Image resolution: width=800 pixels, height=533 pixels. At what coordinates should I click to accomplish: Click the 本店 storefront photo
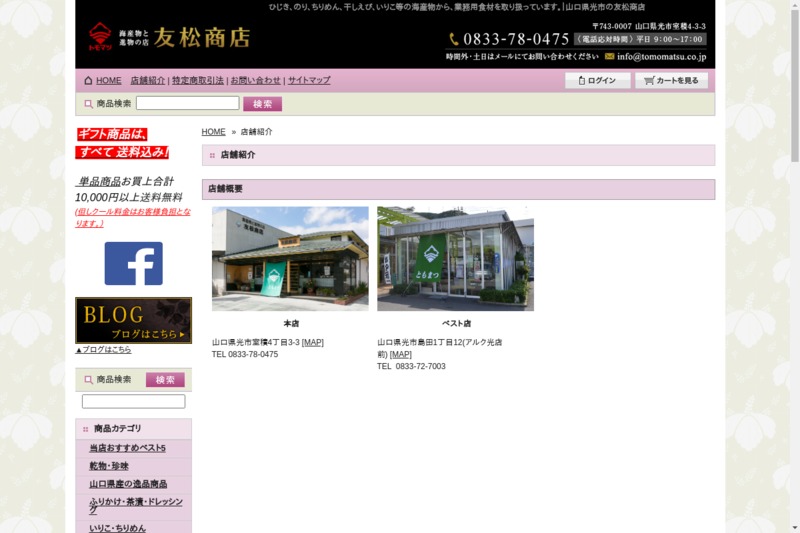pyautogui.click(x=290, y=259)
